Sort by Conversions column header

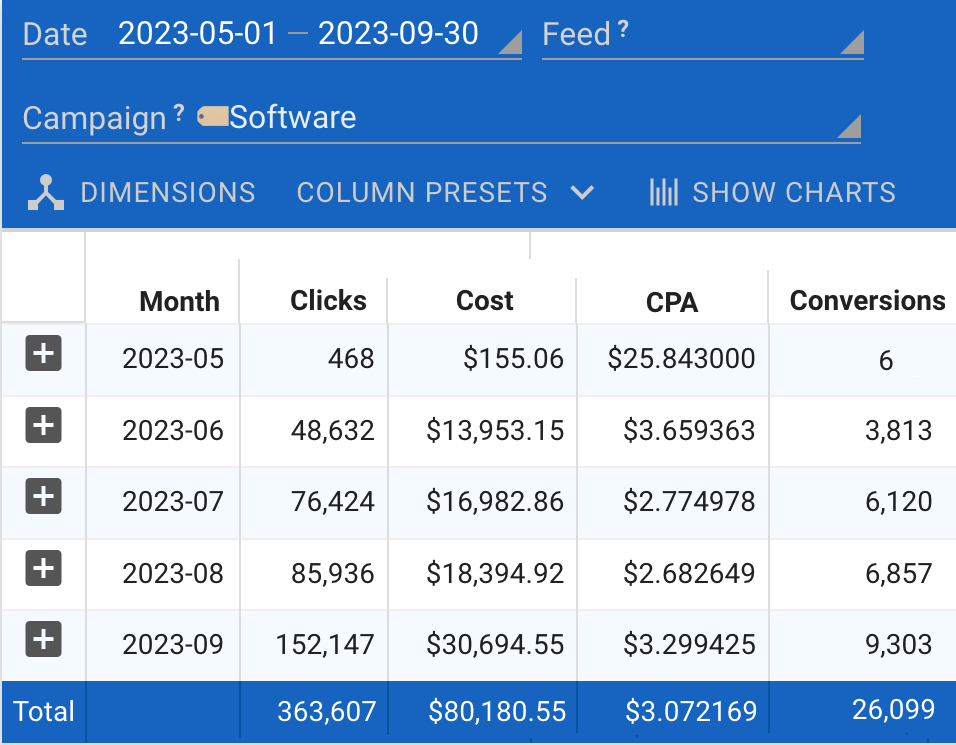(866, 301)
